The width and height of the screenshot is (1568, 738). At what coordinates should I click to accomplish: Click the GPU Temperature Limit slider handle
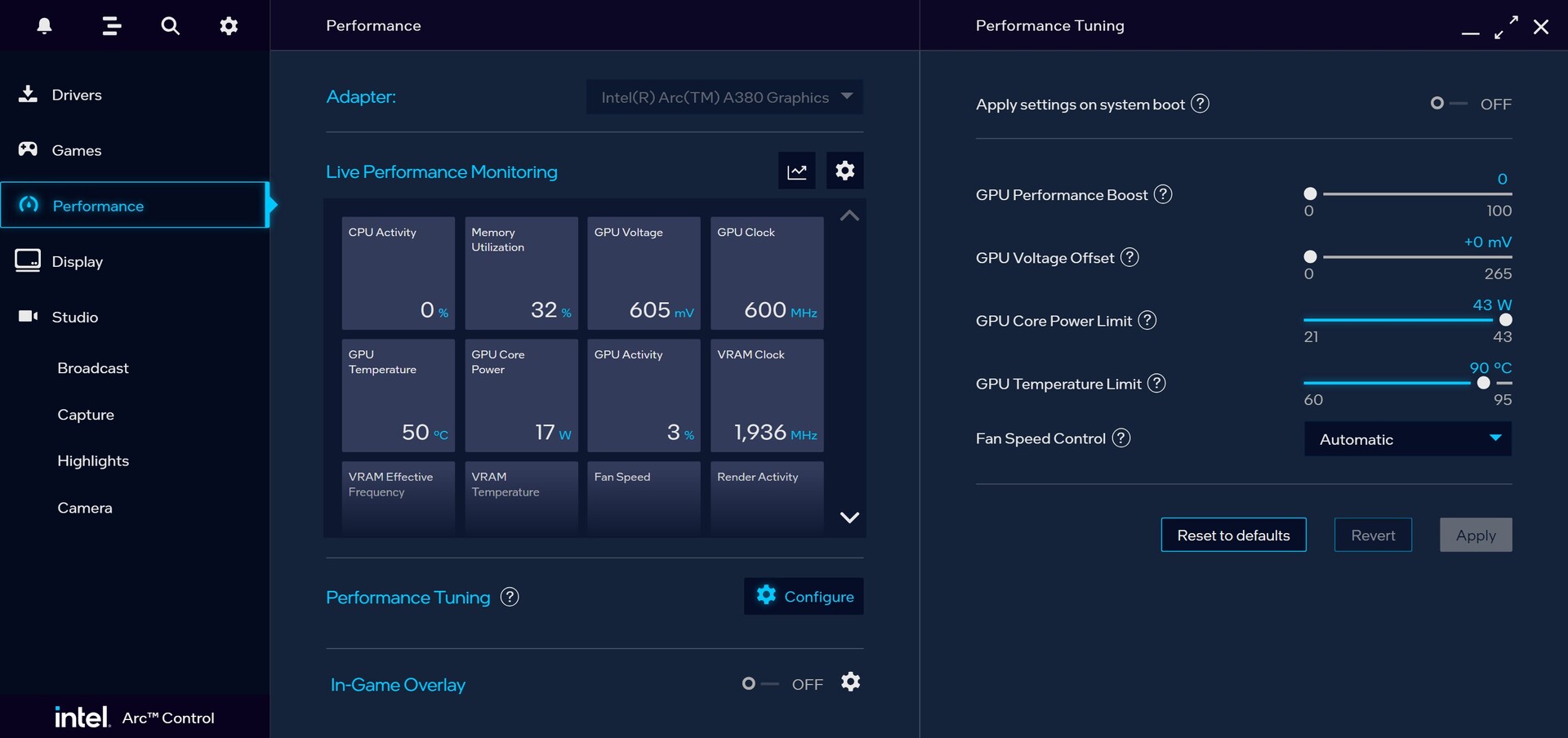click(1483, 383)
